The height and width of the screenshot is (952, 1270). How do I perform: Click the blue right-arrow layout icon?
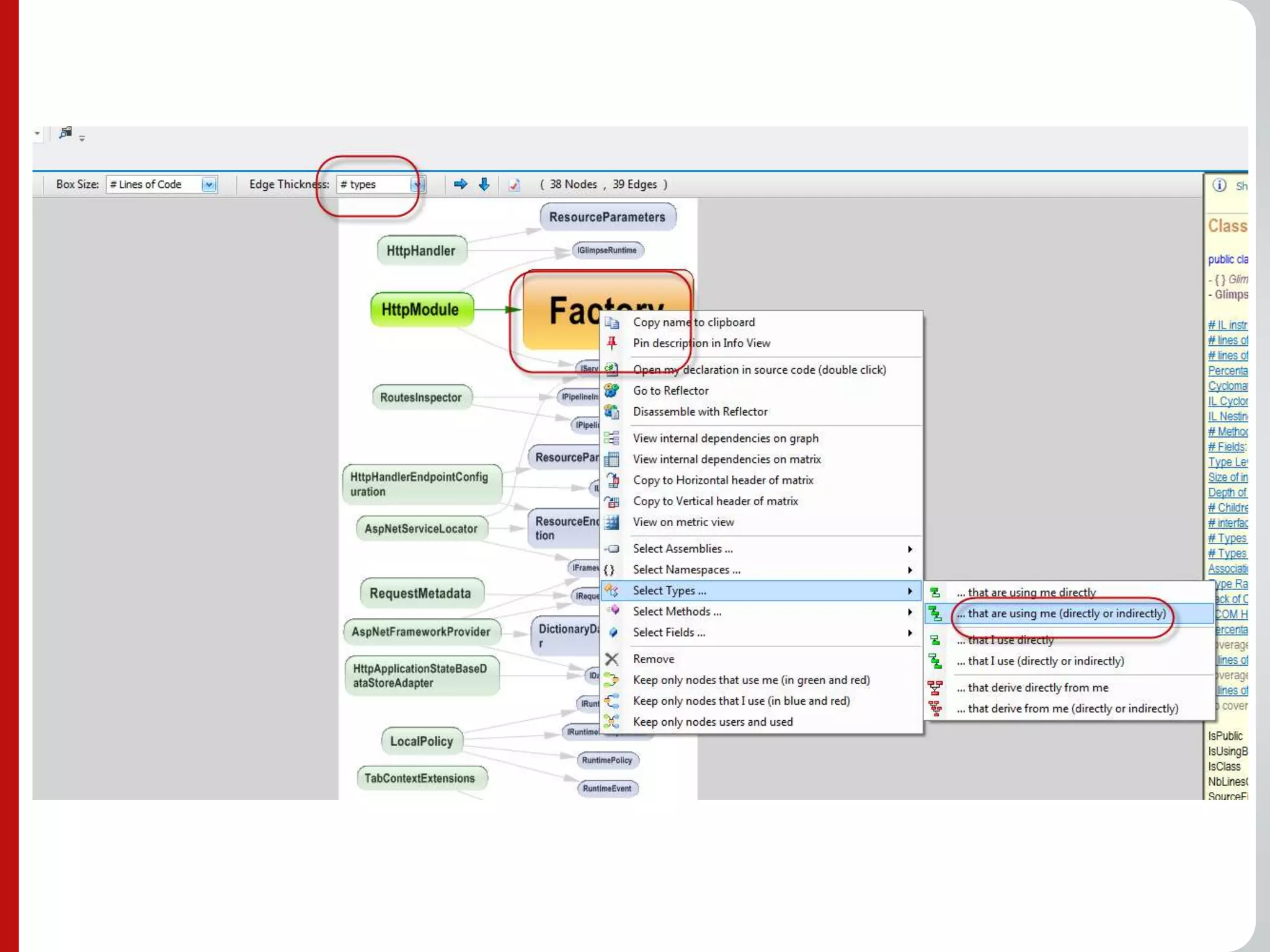(x=460, y=184)
